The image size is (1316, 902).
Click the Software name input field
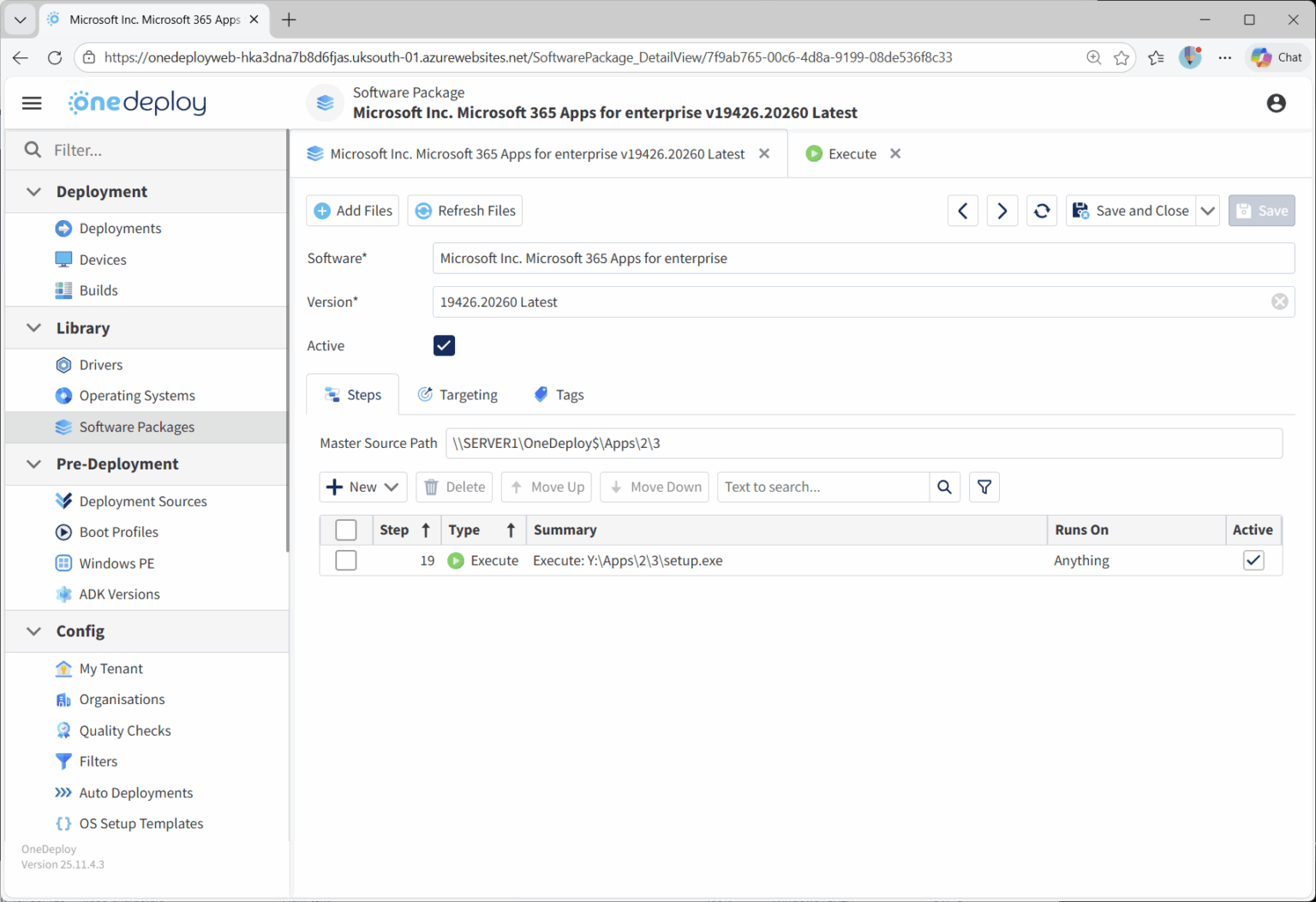[863, 259]
